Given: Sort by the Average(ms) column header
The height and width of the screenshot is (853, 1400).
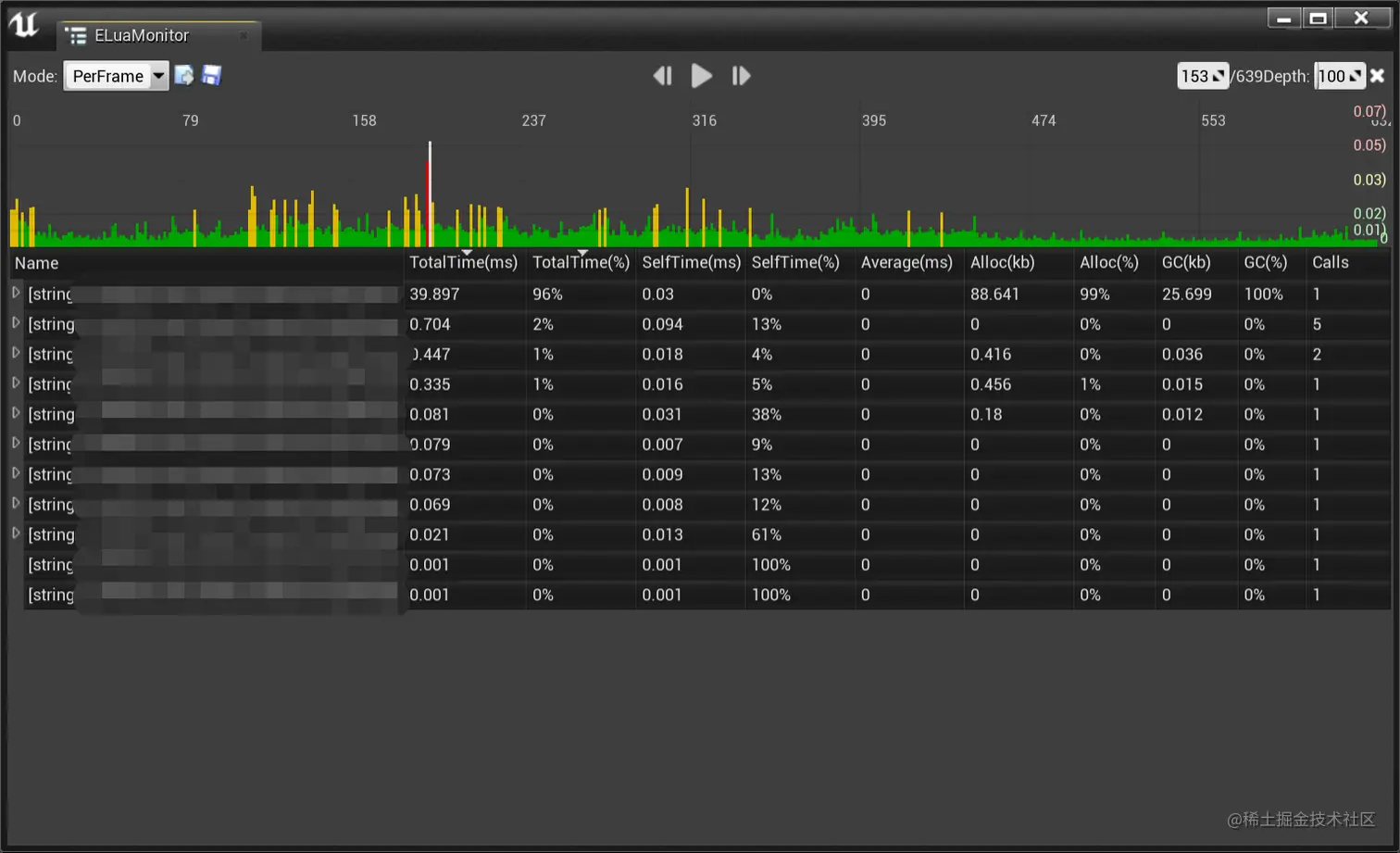Looking at the screenshot, I should [908, 263].
